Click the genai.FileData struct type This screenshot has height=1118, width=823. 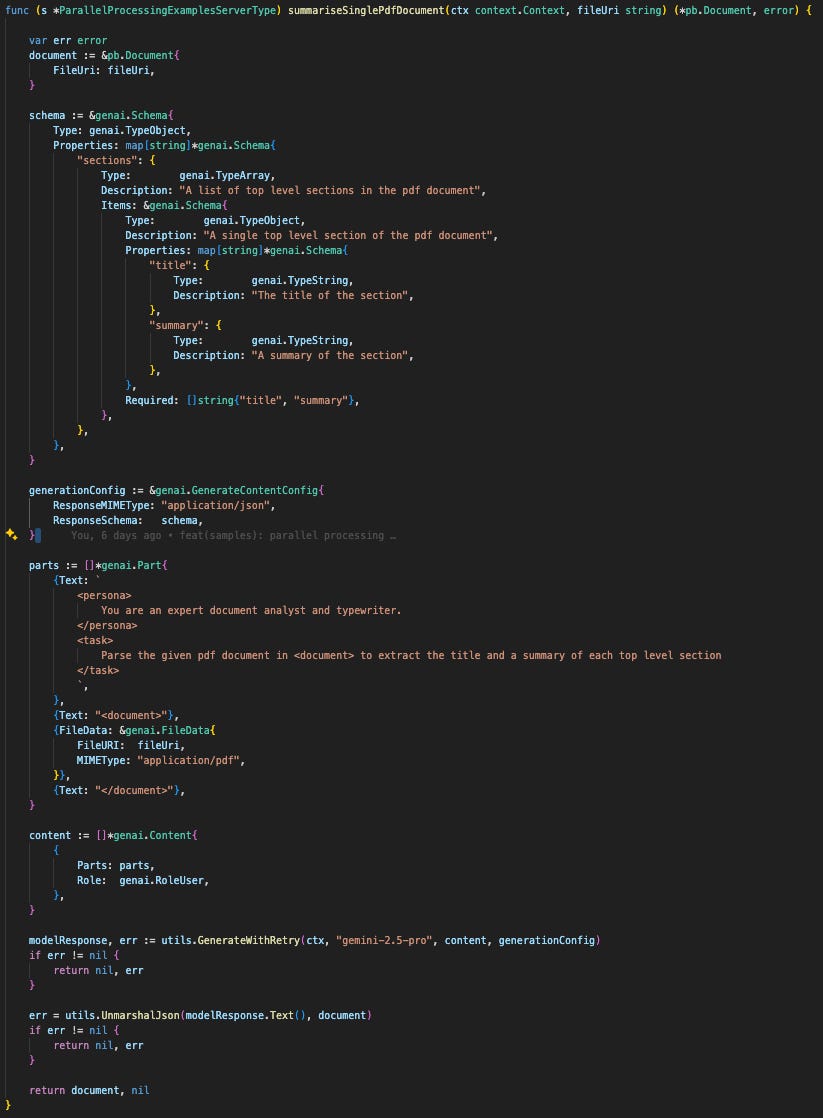pyautogui.click(x=170, y=730)
